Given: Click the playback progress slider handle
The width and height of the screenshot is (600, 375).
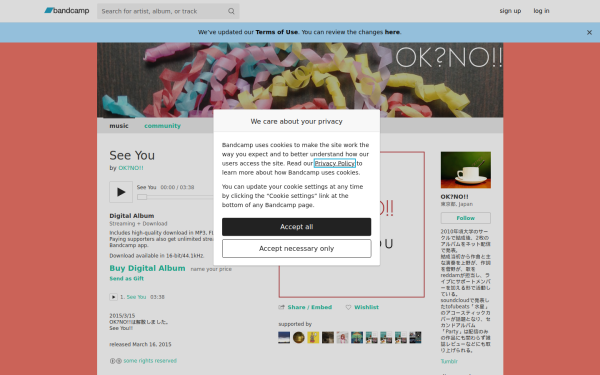Looking at the screenshot, I should pos(142,197).
